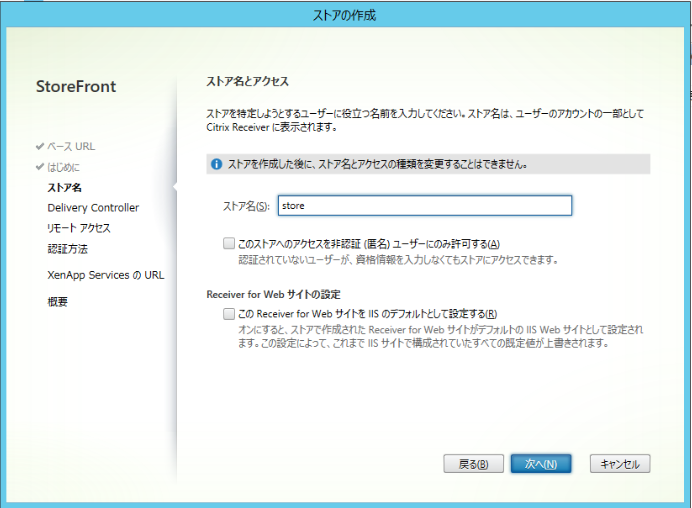Click the hint about unauthenticated users accessing store
This screenshot has width=692, height=508.
click(x=398, y=260)
